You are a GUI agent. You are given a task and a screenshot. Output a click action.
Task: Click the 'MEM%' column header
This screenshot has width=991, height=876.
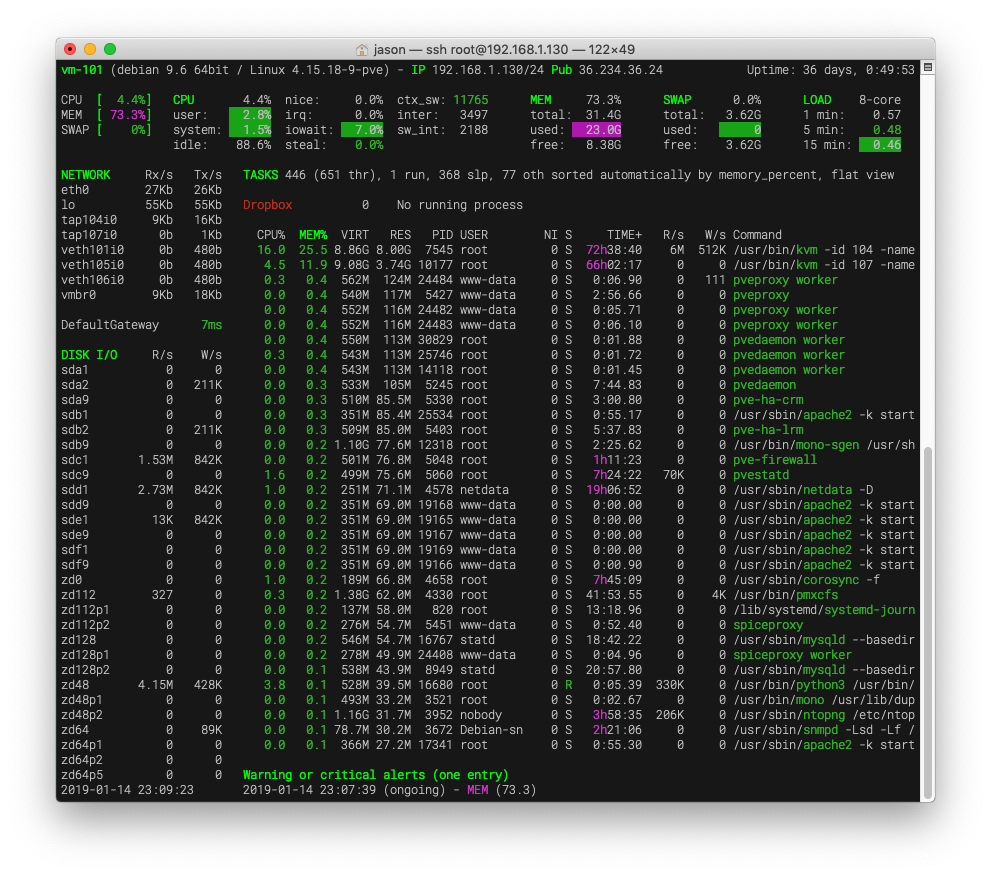point(313,234)
